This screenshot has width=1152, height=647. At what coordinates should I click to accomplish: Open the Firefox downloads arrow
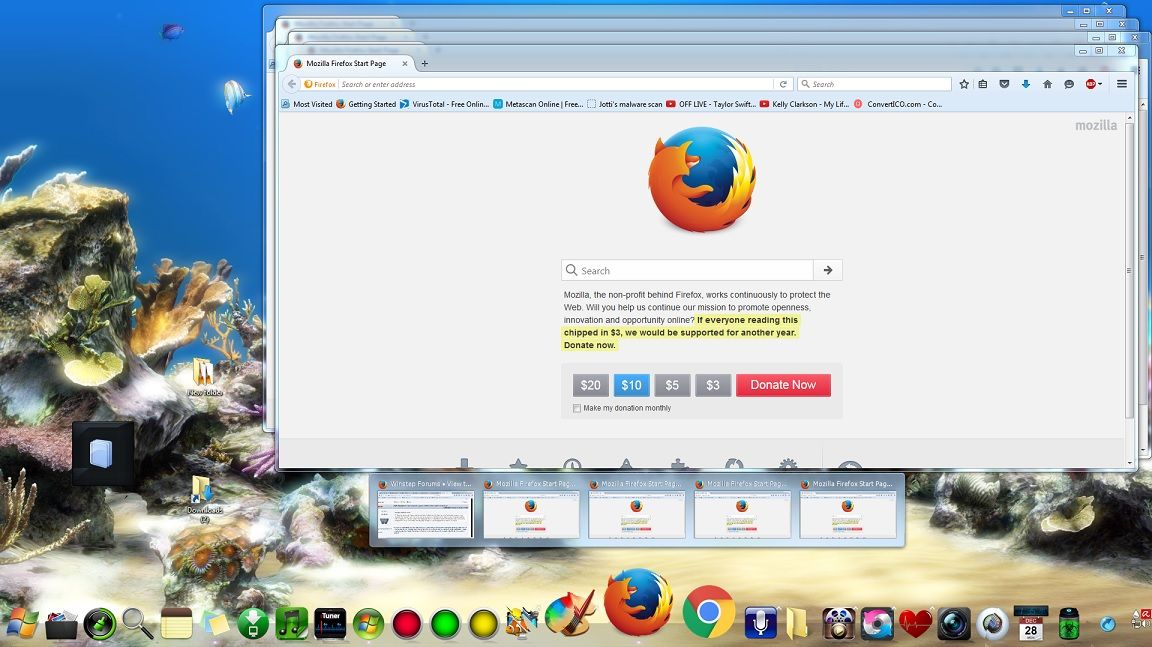(x=1026, y=84)
